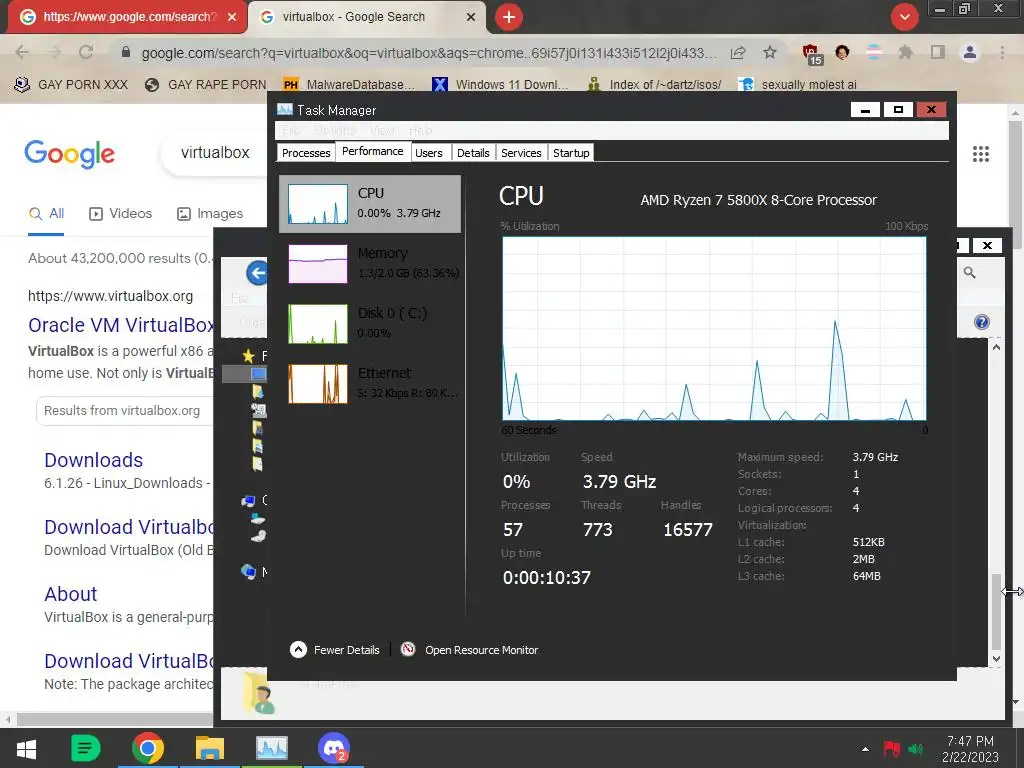Click the CPU utilization graph area
The image size is (1024, 768).
tap(714, 328)
